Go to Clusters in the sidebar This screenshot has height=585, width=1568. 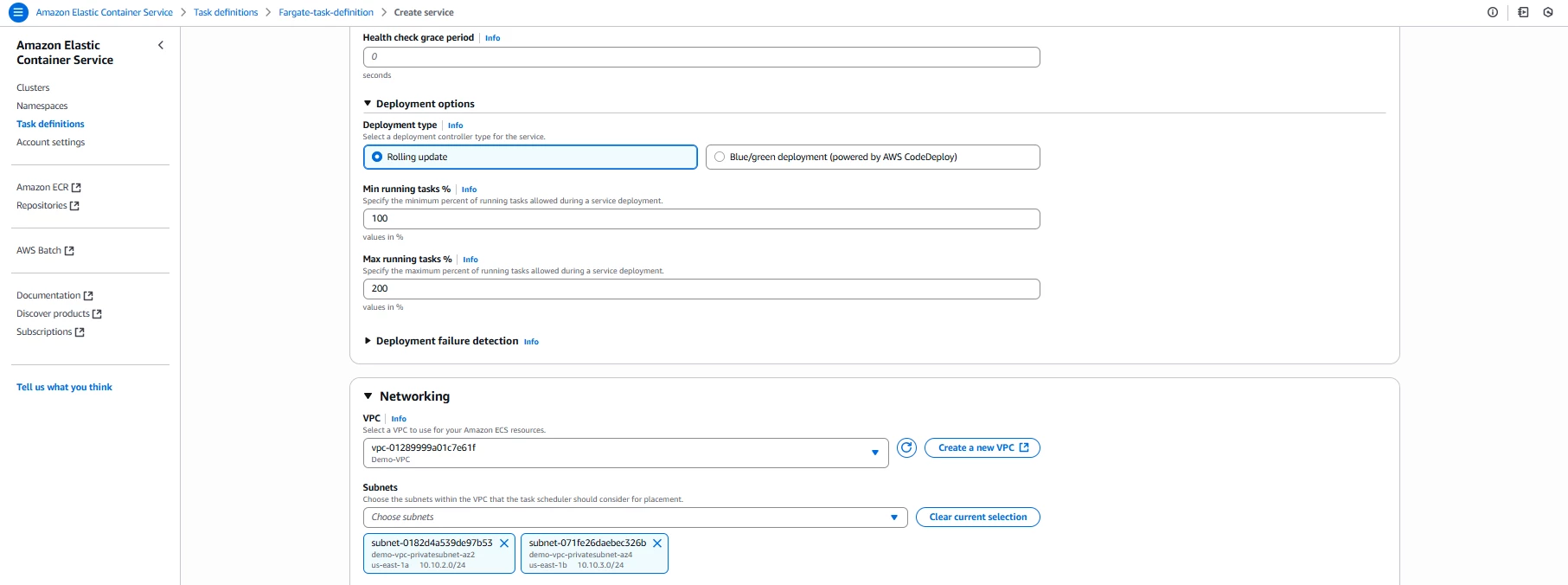(x=33, y=87)
